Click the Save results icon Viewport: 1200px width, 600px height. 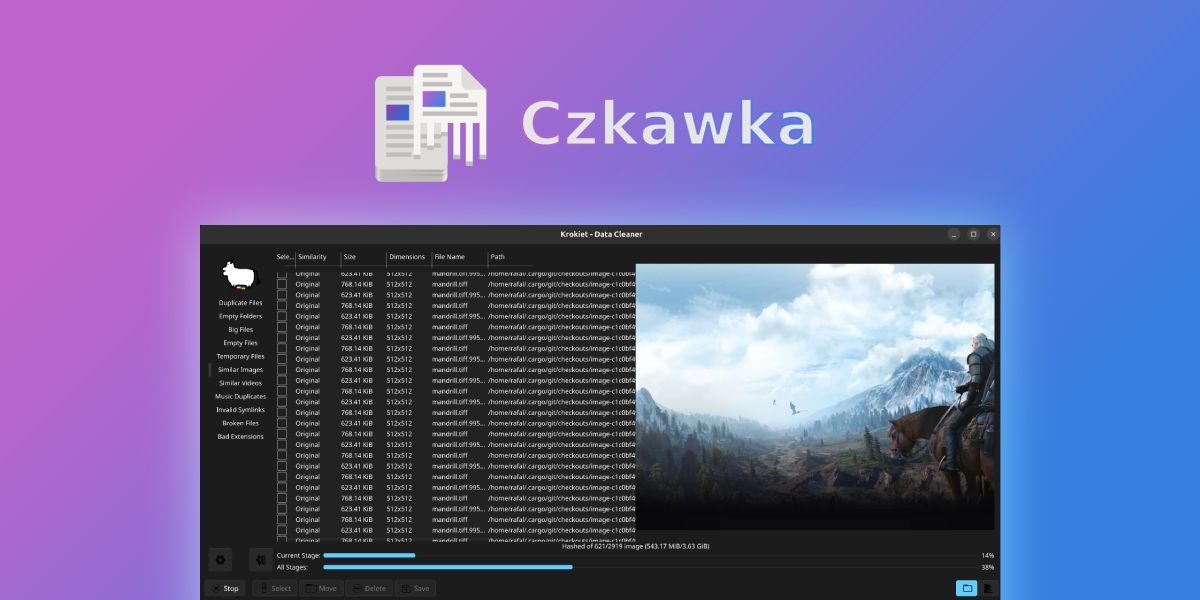(406, 588)
